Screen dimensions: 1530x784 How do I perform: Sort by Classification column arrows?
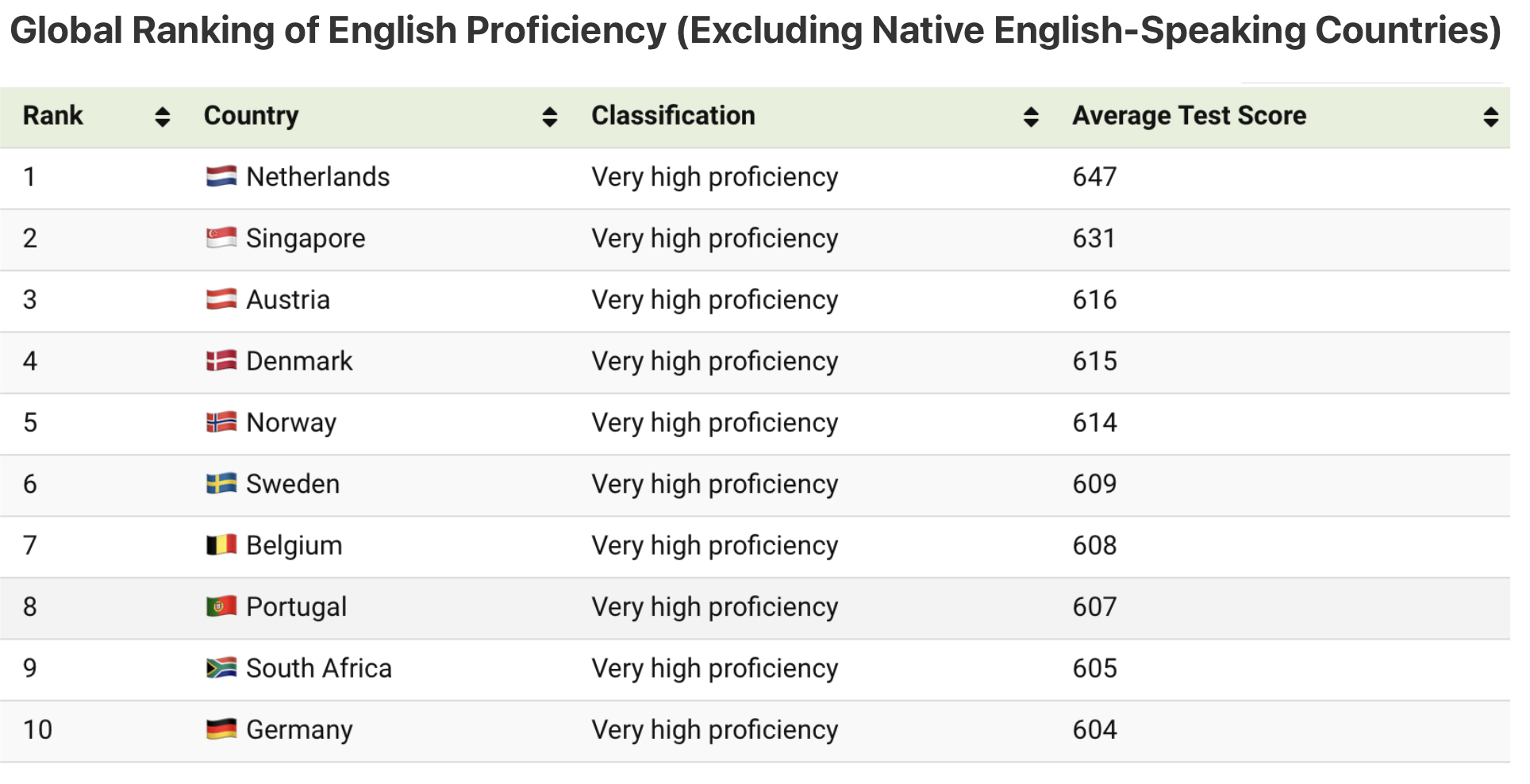coord(1031,117)
